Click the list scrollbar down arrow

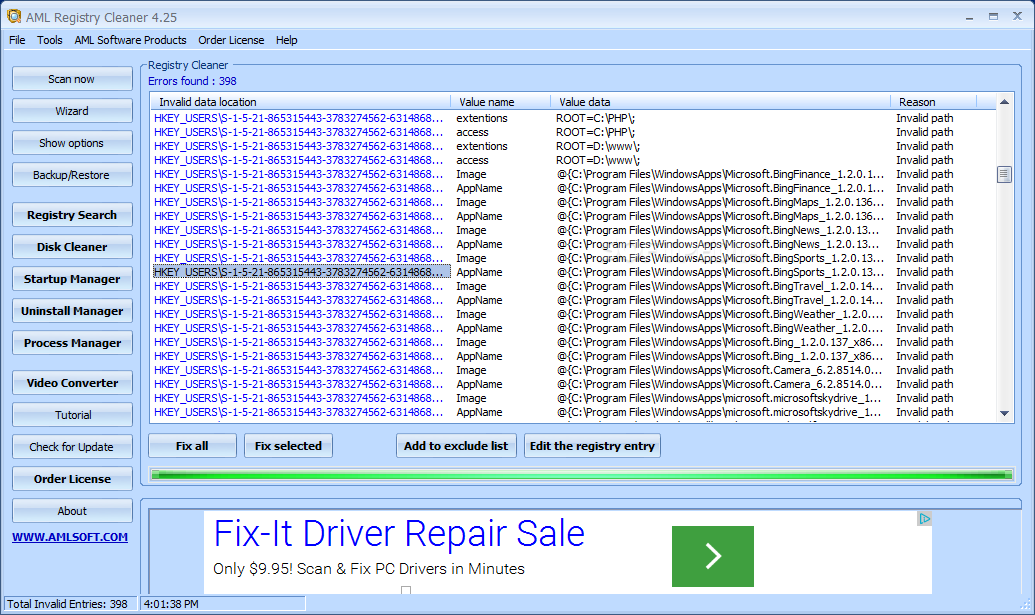click(x=1004, y=414)
